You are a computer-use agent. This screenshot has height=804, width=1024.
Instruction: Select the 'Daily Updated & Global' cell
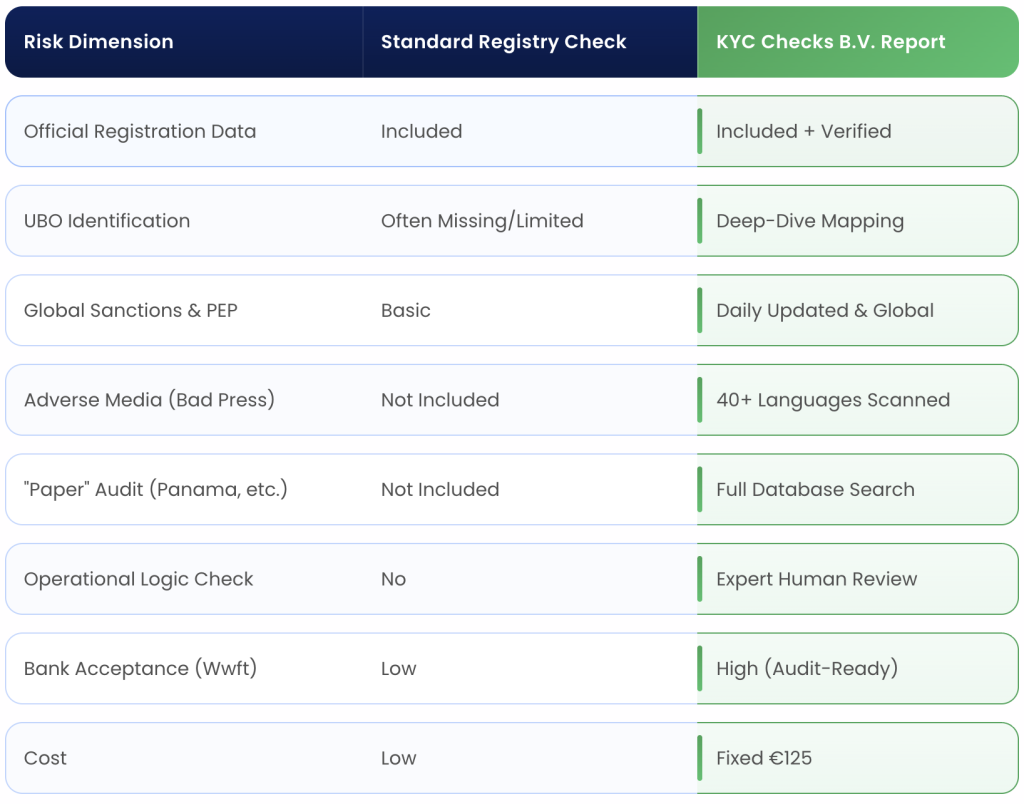coord(825,310)
